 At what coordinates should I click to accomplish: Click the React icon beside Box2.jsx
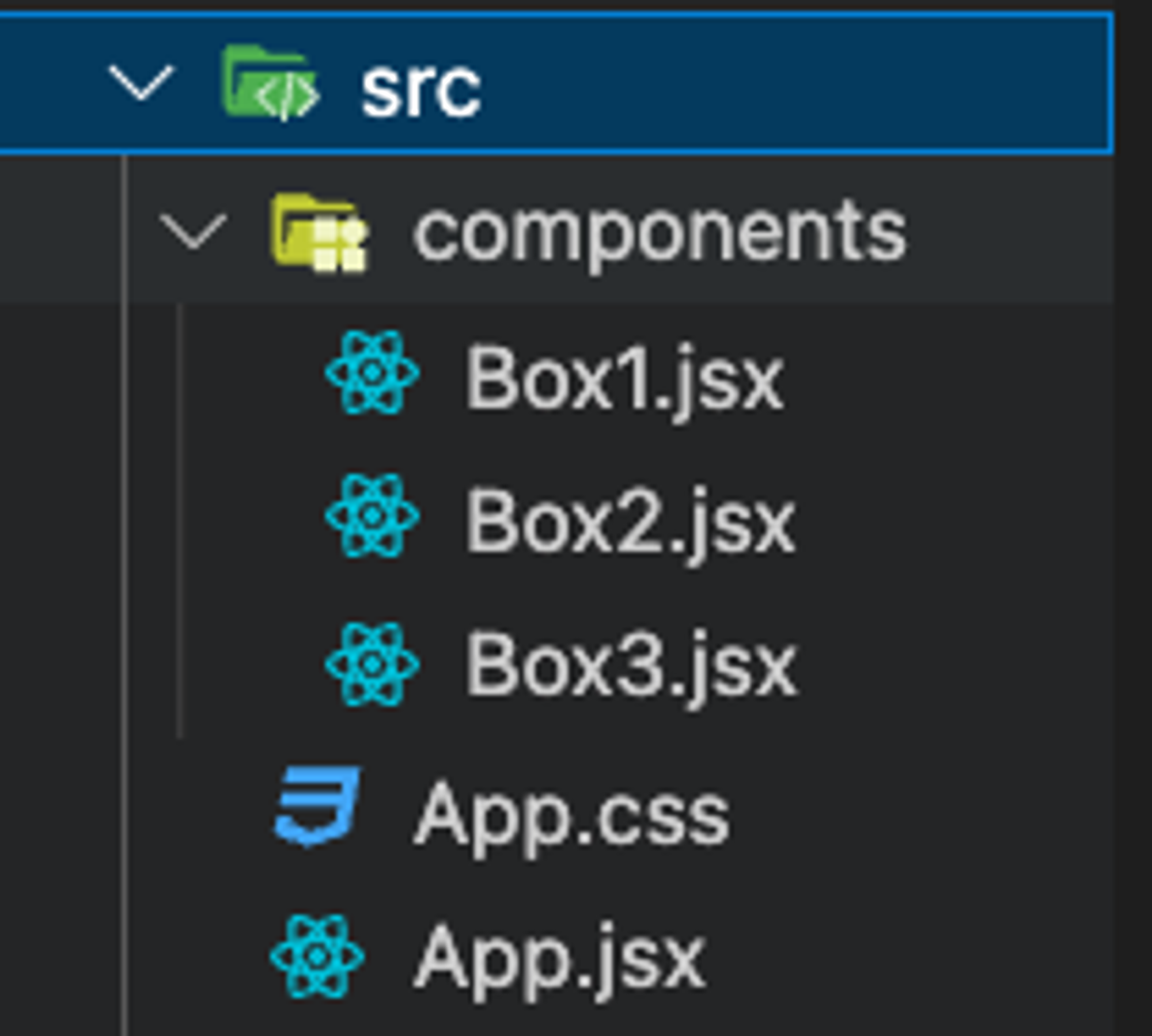tap(372, 516)
